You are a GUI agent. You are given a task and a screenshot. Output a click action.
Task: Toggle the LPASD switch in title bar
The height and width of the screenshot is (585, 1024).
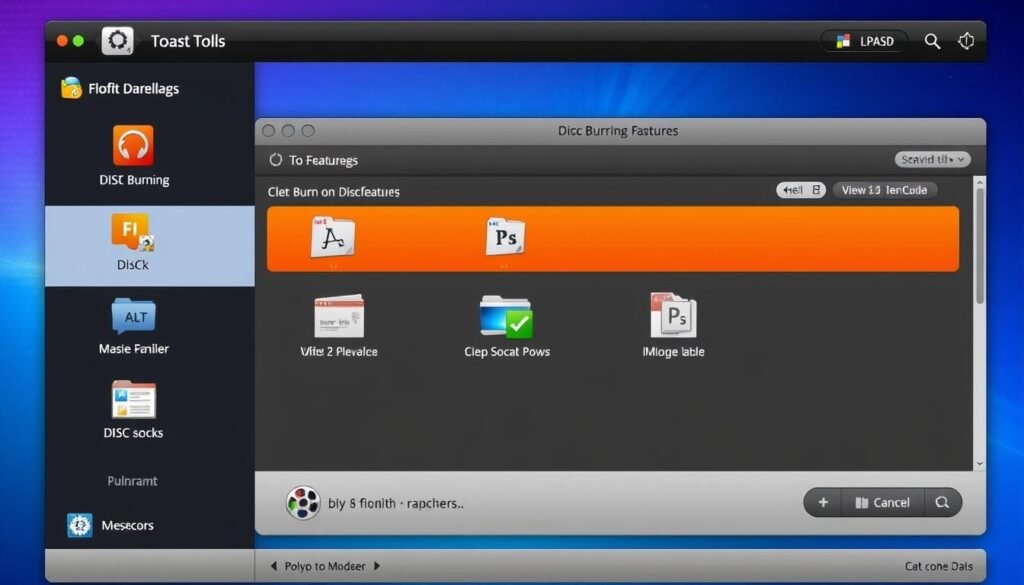pyautogui.click(x=864, y=41)
